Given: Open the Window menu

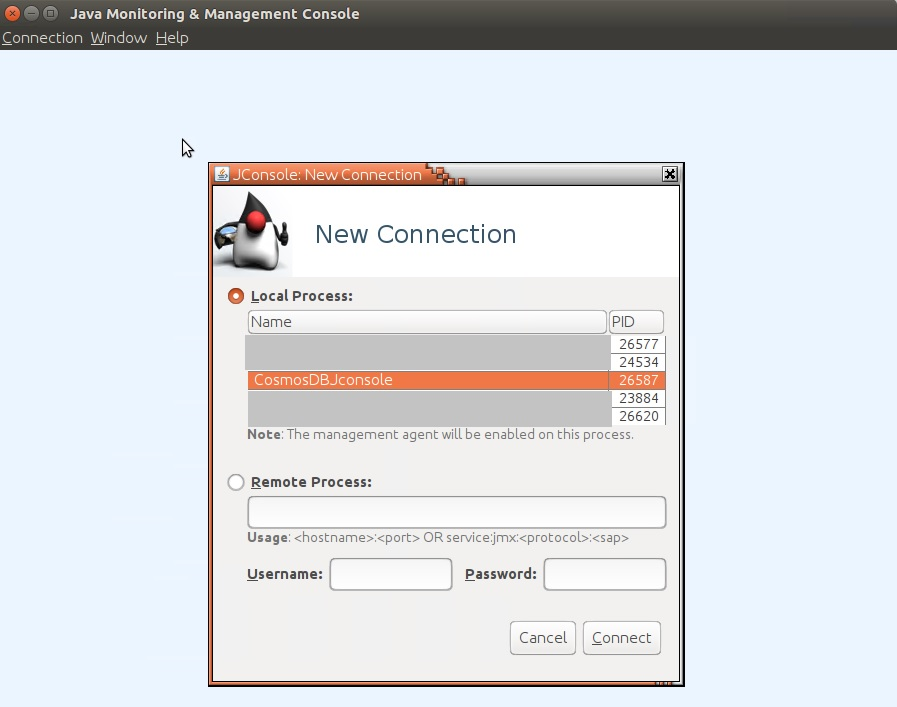Looking at the screenshot, I should pyautogui.click(x=118, y=38).
